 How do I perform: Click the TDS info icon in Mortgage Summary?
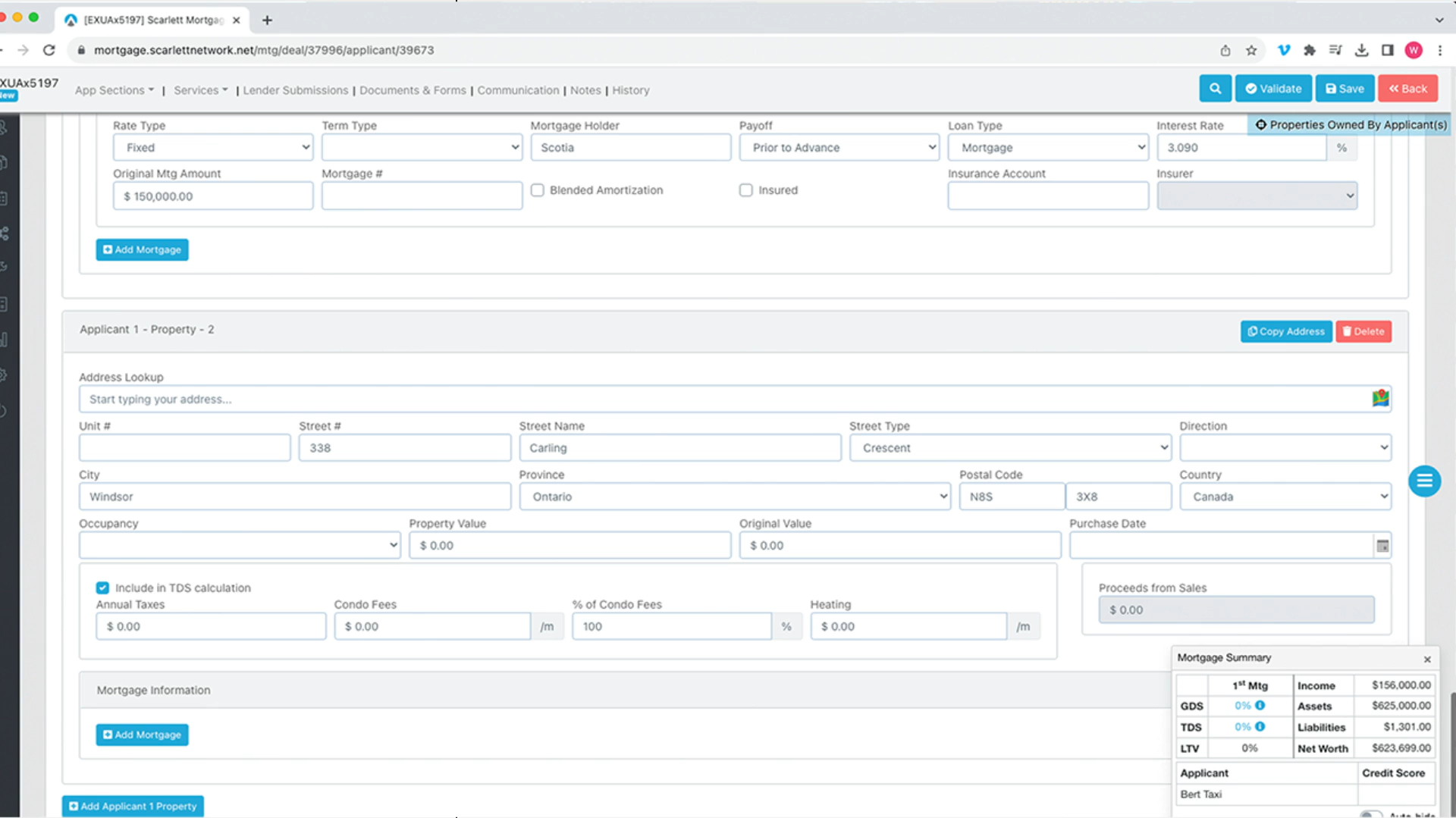[1260, 727]
